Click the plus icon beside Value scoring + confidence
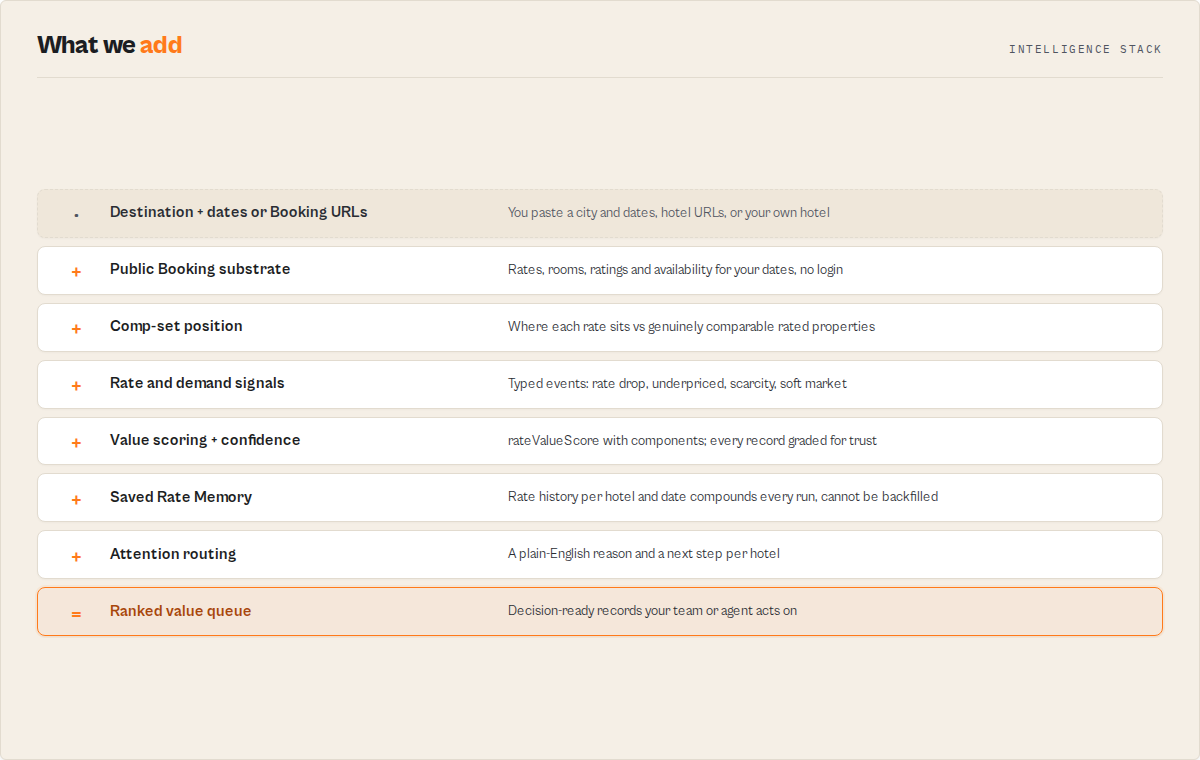Image resolution: width=1200 pixels, height=760 pixels. click(x=76, y=443)
